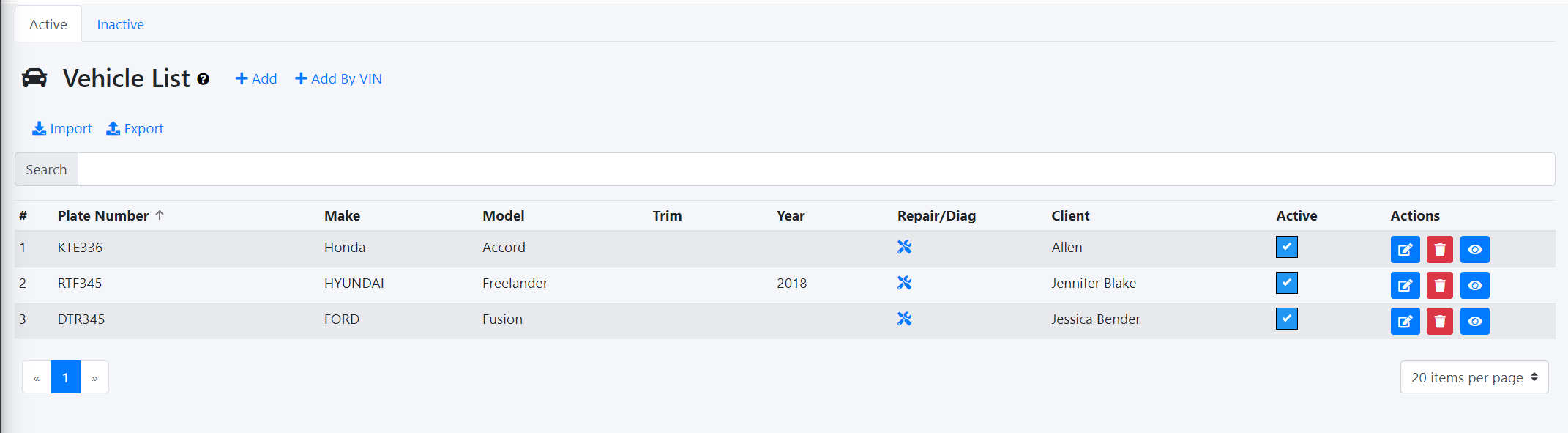
Task: Toggle Active checkbox for Jessica Bender's Ford
Action: 1286,319
